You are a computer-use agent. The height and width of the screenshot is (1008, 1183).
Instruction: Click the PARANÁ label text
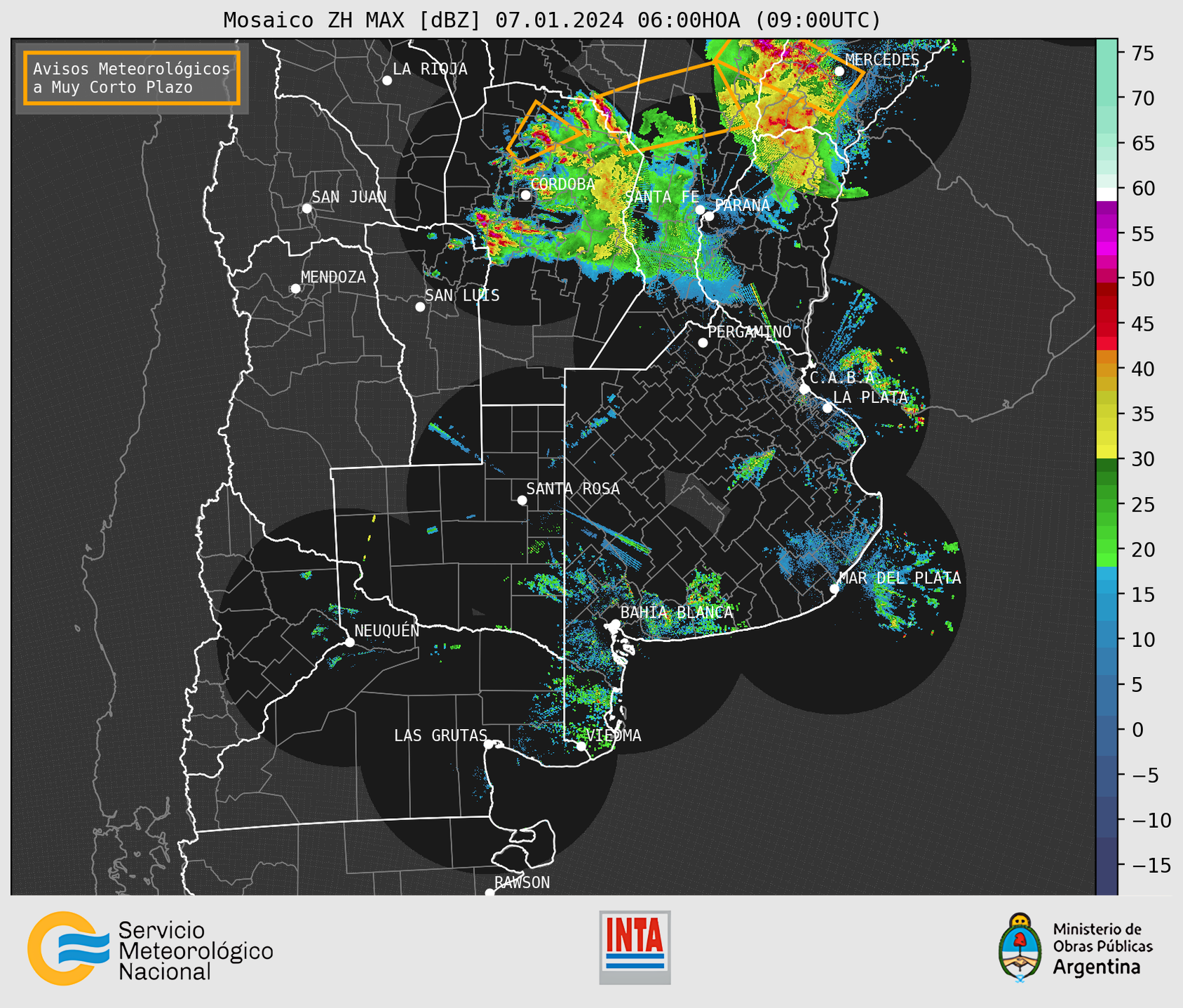[742, 205]
